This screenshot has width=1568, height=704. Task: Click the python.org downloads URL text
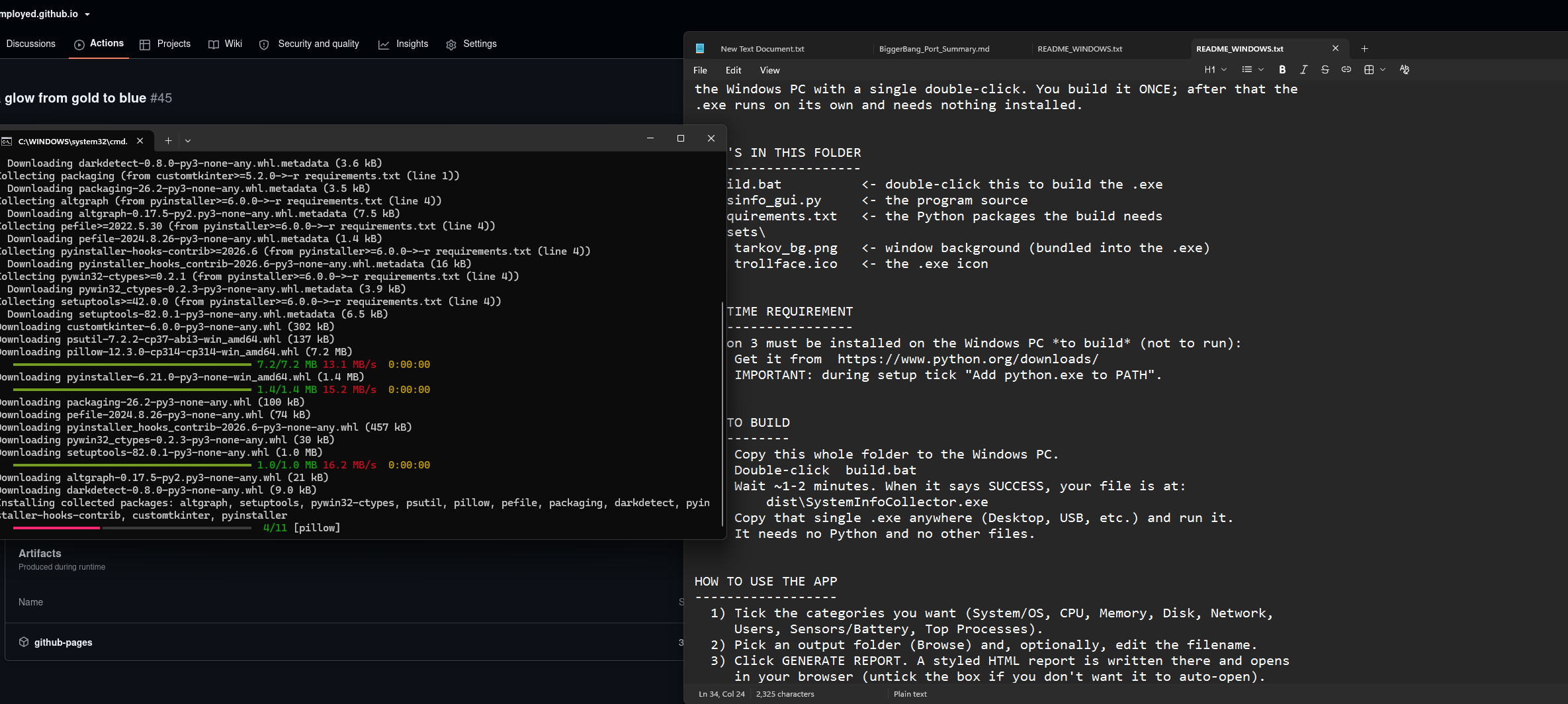click(x=967, y=359)
